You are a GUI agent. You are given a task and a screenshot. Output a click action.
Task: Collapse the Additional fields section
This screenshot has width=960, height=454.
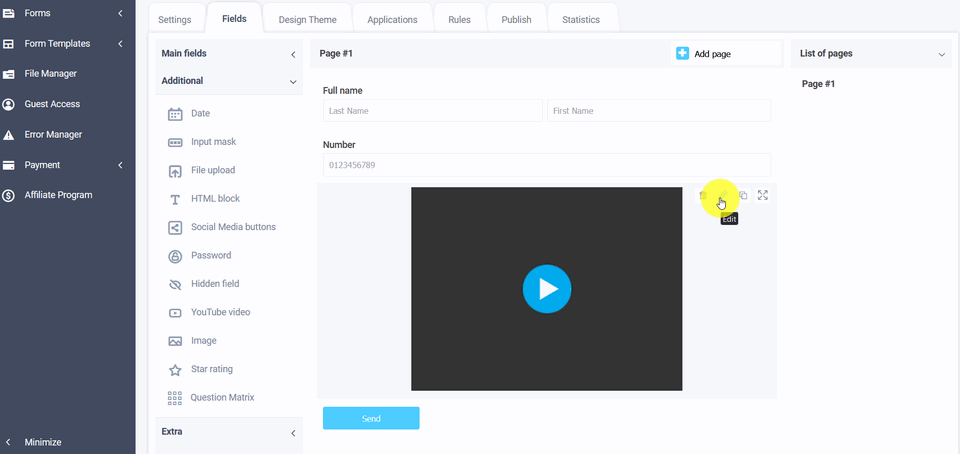[x=293, y=82]
